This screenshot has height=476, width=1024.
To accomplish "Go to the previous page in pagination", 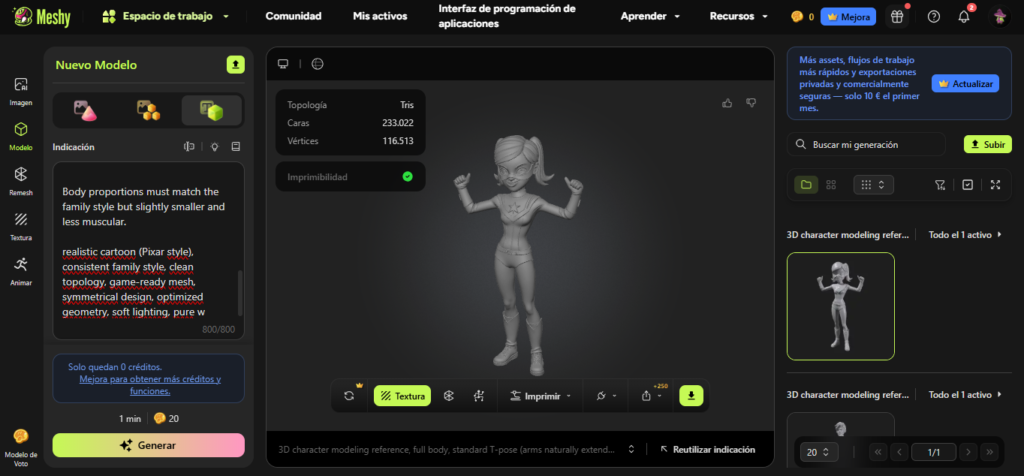I will tap(899, 452).
